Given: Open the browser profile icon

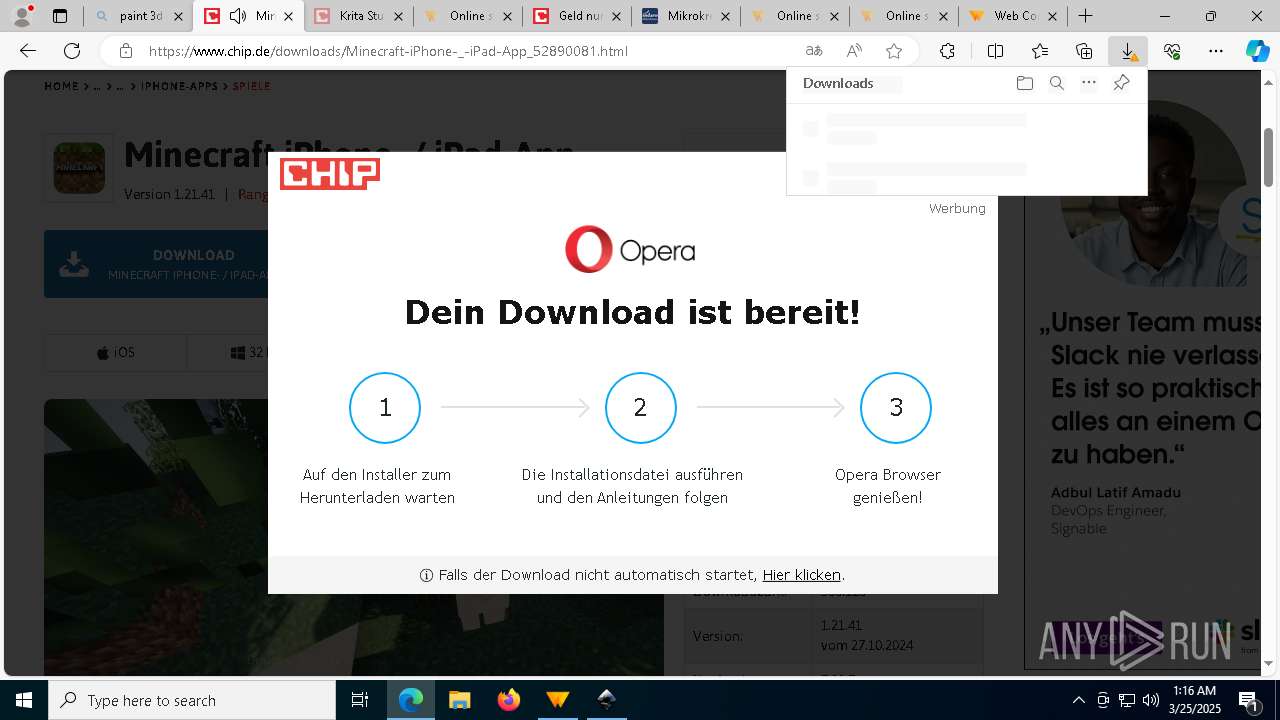Looking at the screenshot, I should point(22,16).
